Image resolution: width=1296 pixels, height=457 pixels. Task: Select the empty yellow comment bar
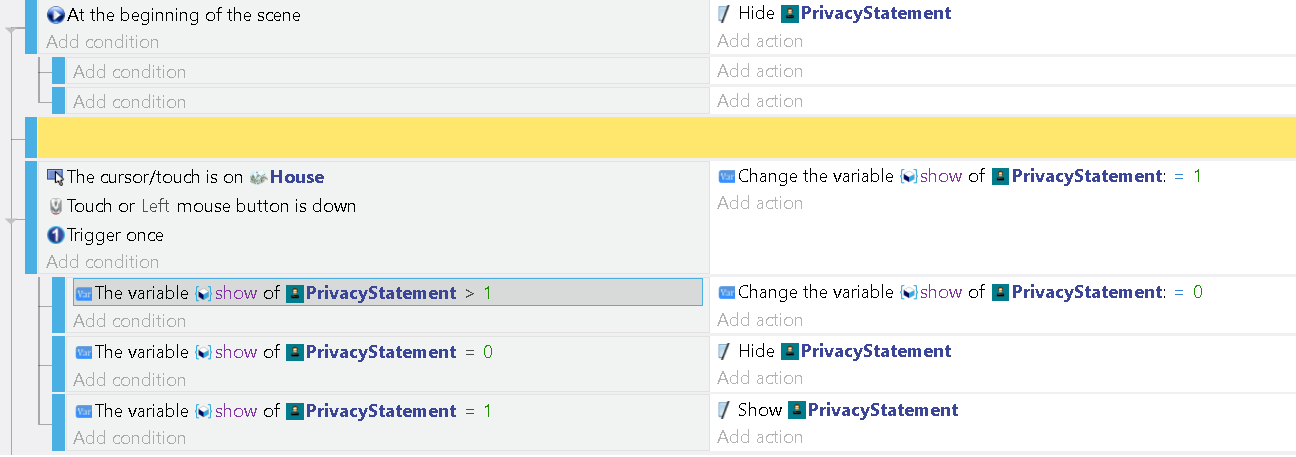coord(666,137)
